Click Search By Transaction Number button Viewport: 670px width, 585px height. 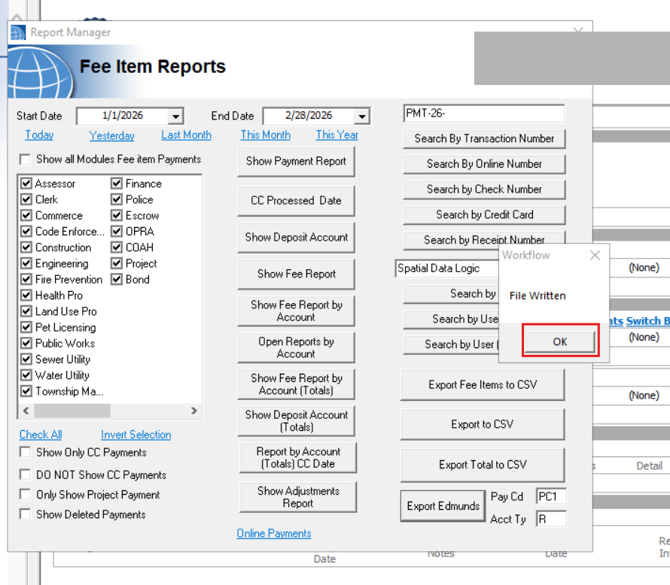click(x=483, y=139)
